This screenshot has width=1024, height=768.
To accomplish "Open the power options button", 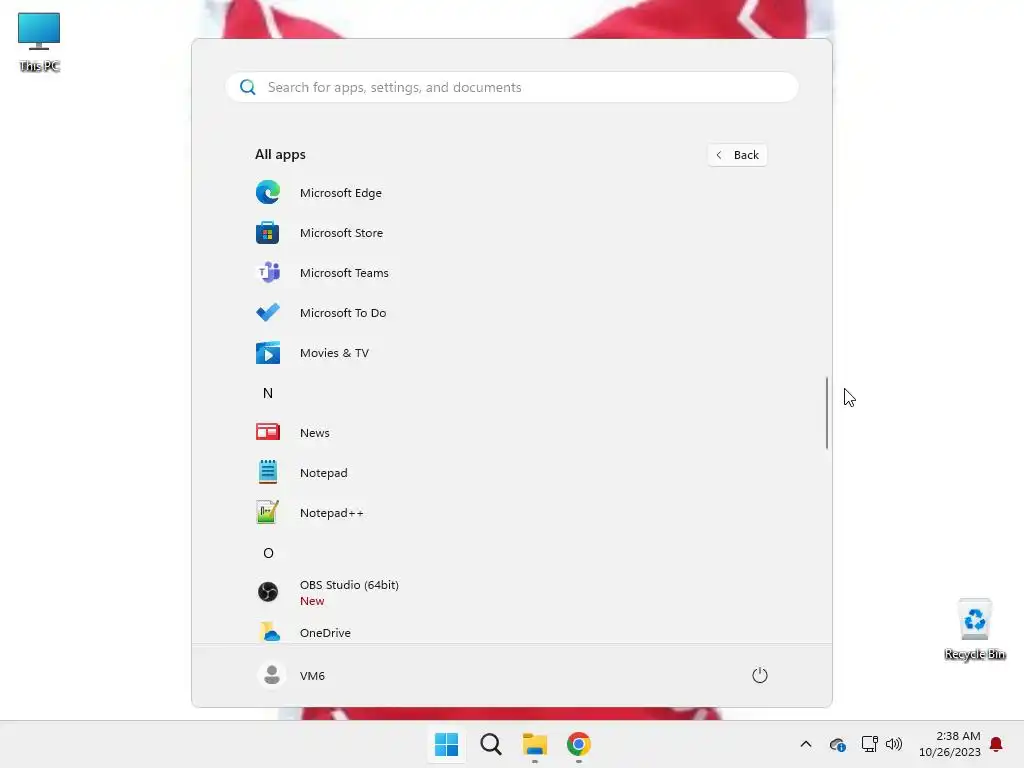I will [760, 675].
